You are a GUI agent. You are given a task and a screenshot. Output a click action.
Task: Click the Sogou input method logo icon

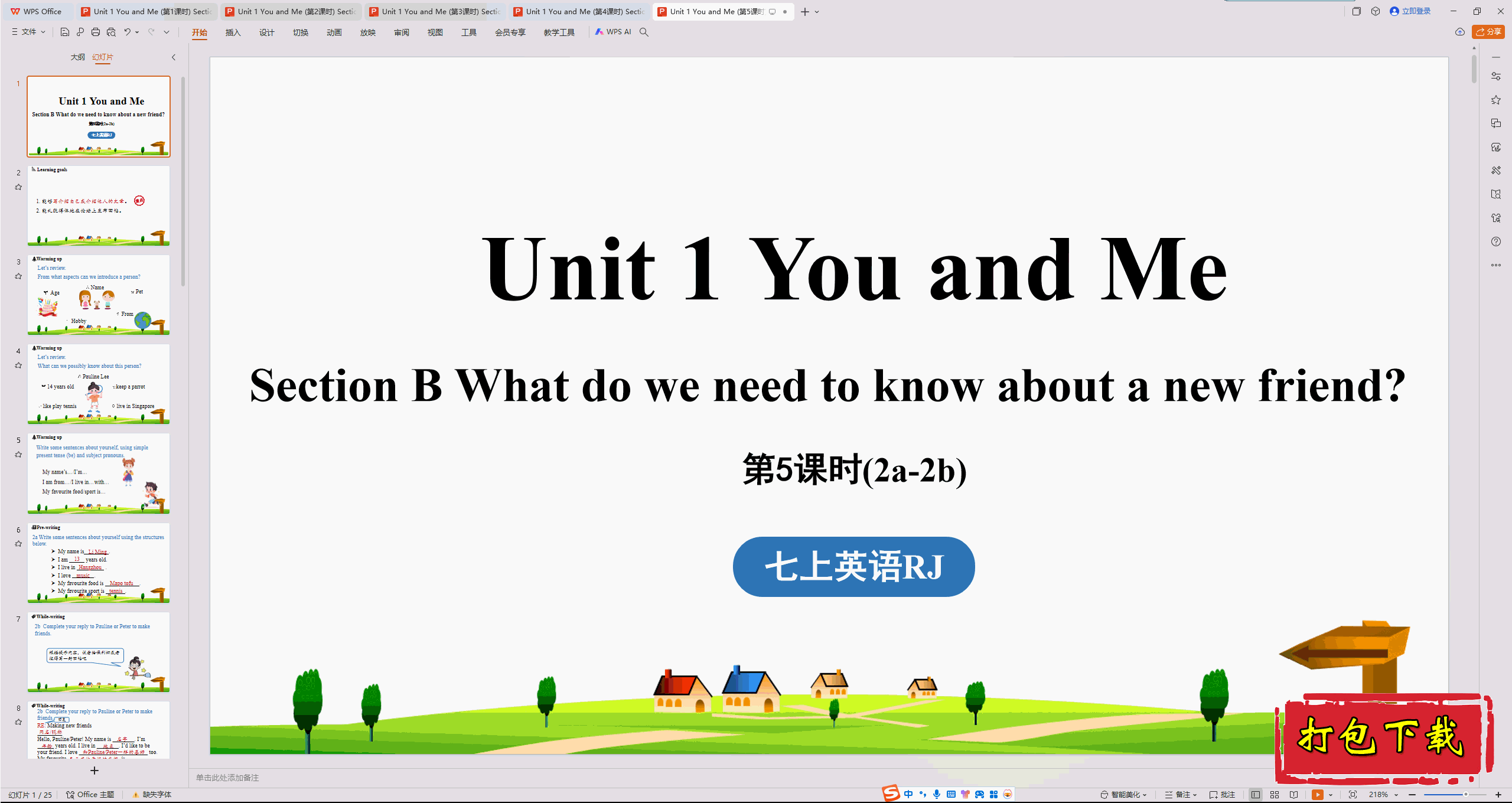click(891, 793)
